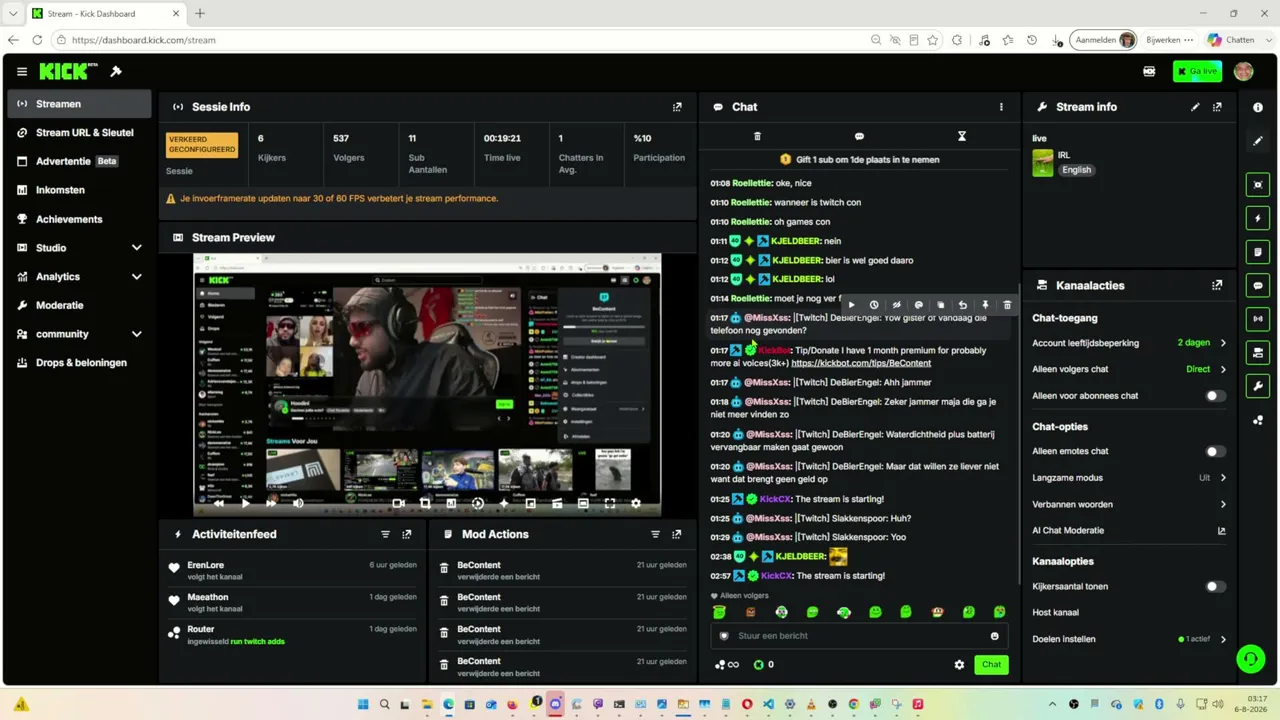Expand Verbannen woorden settings
This screenshot has width=1280, height=720.
tap(1129, 504)
